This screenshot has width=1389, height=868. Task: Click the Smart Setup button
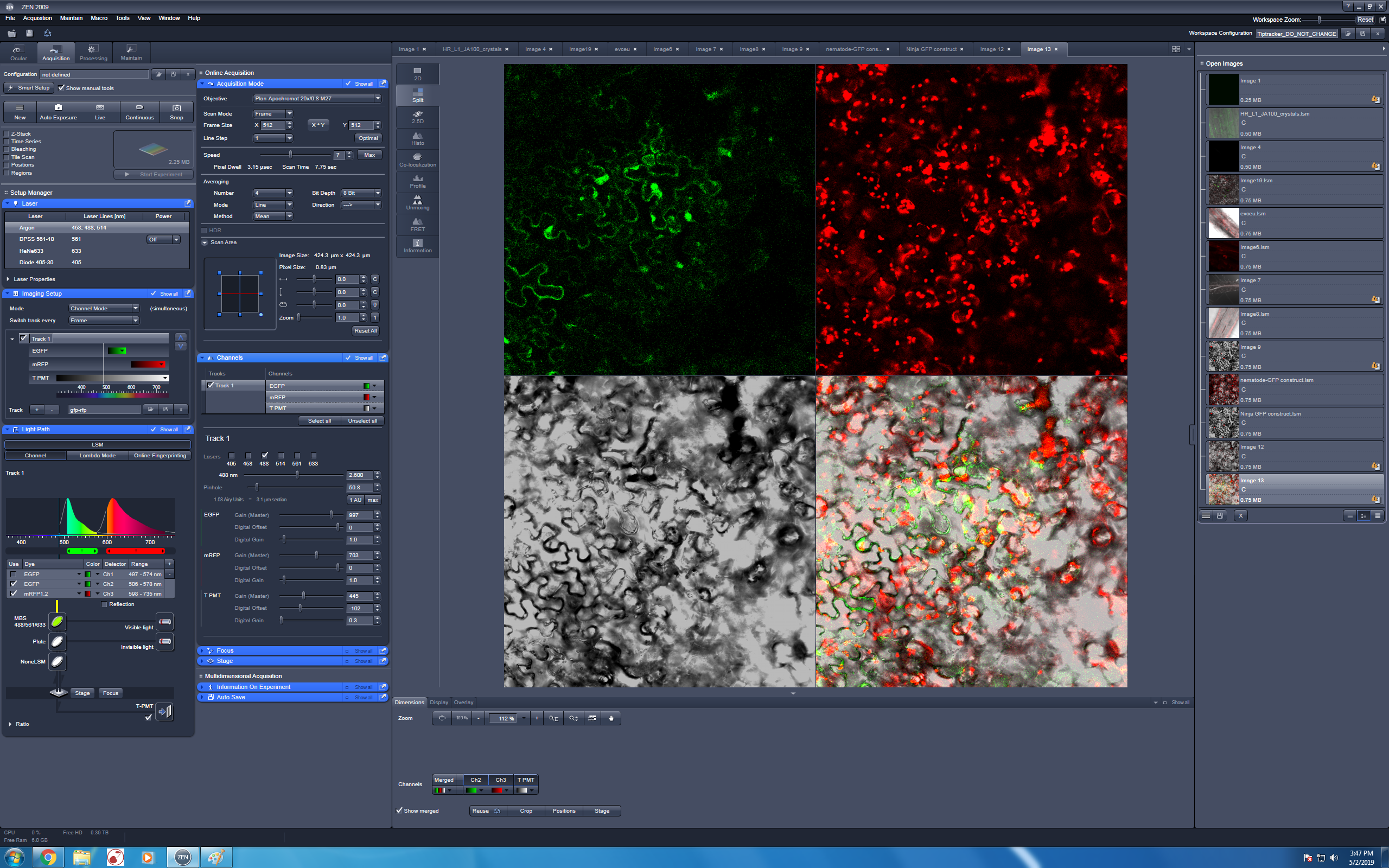coord(29,88)
